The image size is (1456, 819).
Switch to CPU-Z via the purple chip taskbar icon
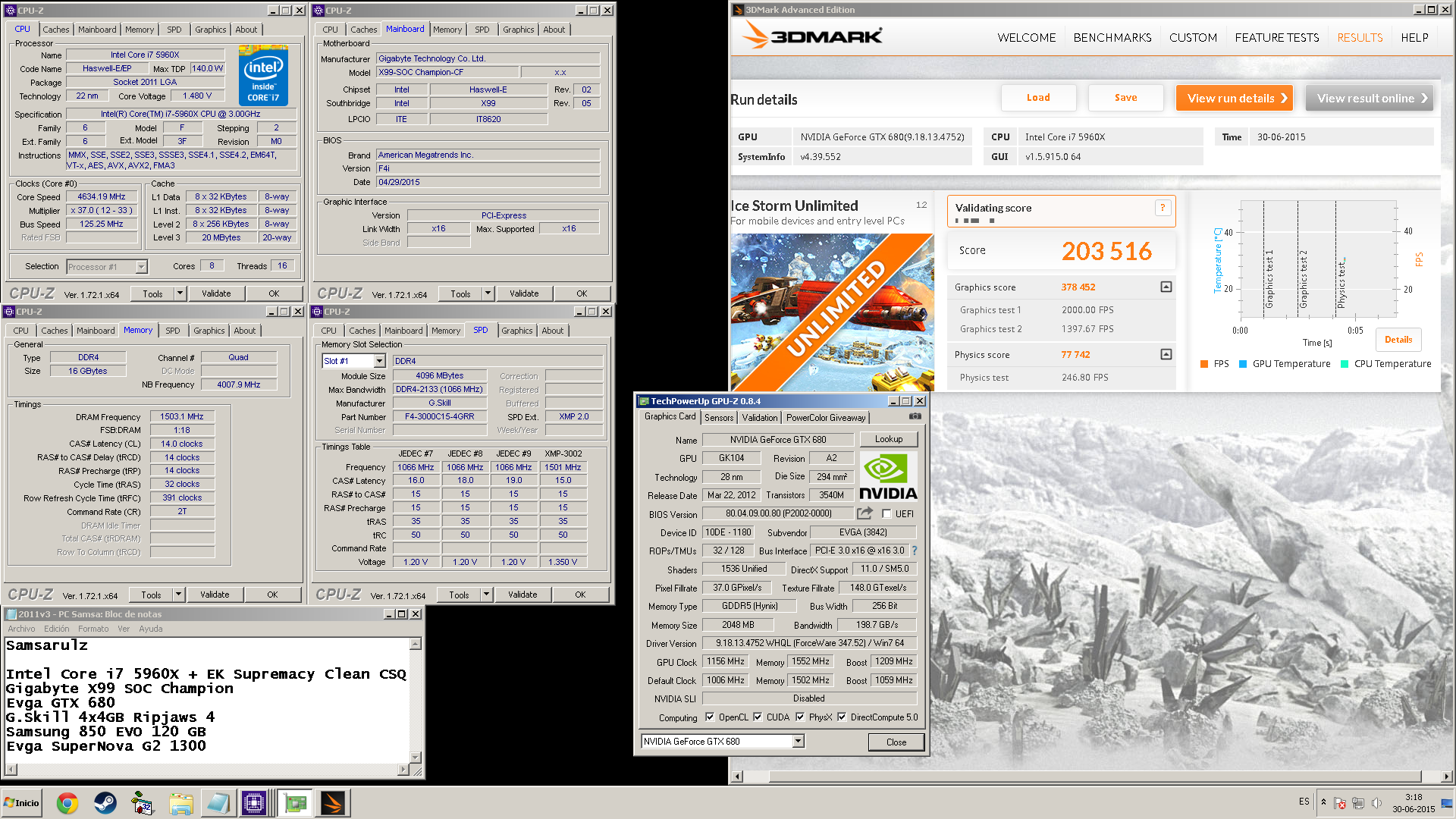(x=253, y=803)
